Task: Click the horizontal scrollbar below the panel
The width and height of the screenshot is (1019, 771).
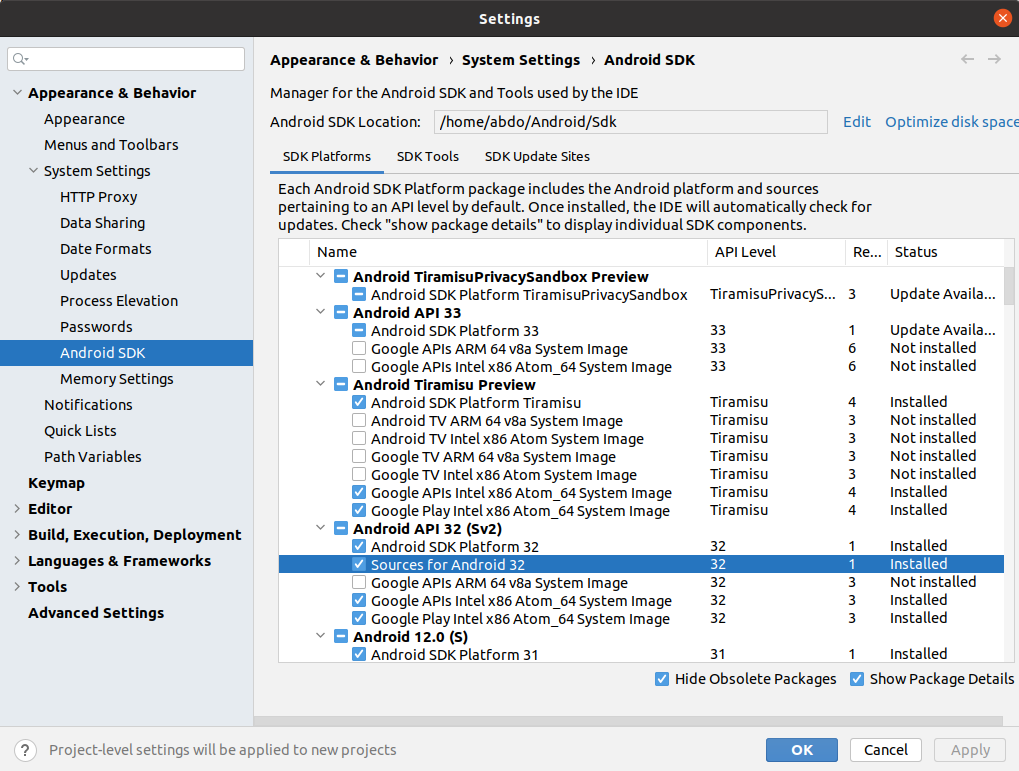Action: tap(628, 721)
